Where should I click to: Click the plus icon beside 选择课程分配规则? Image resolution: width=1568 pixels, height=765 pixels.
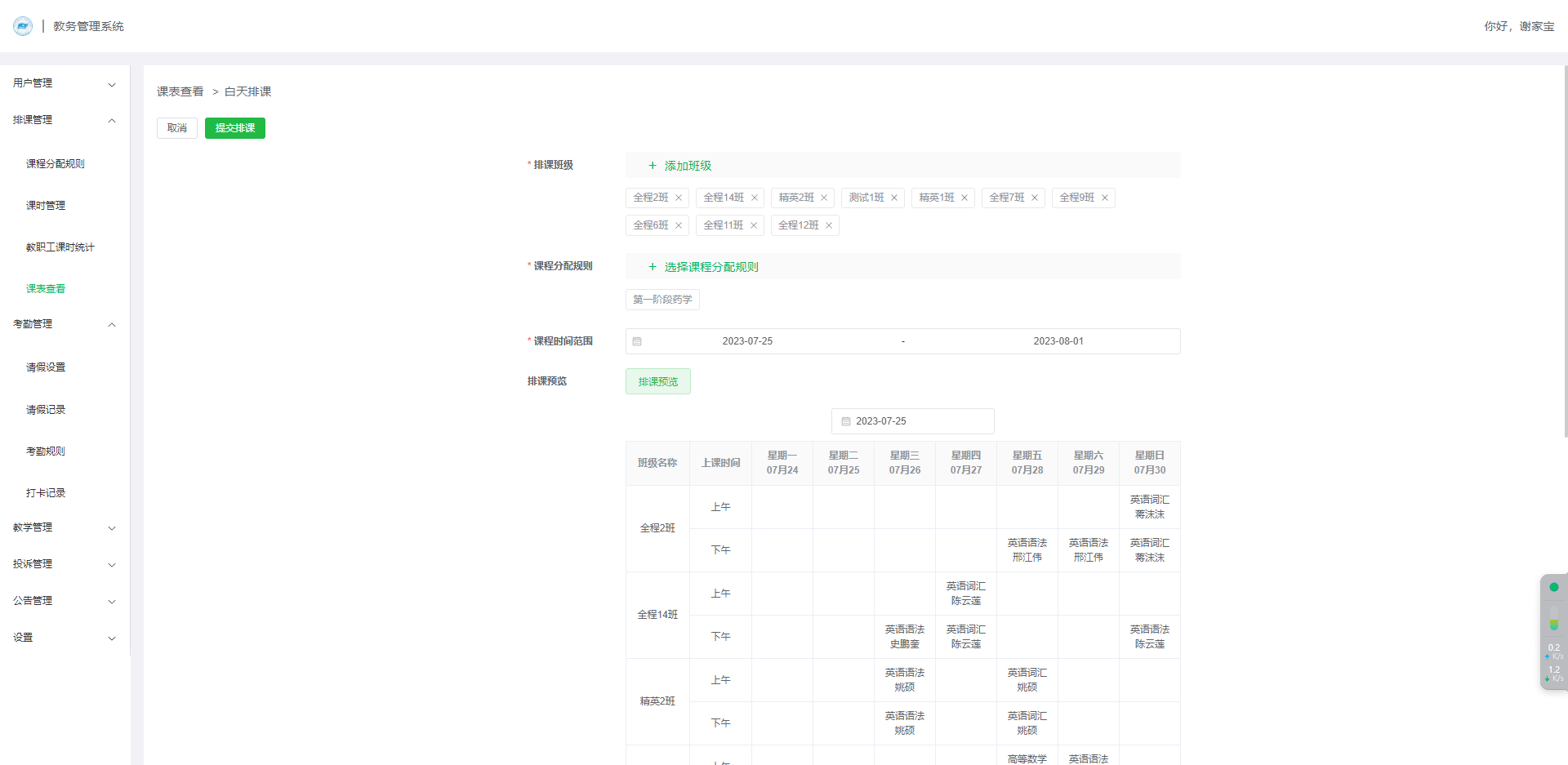653,267
